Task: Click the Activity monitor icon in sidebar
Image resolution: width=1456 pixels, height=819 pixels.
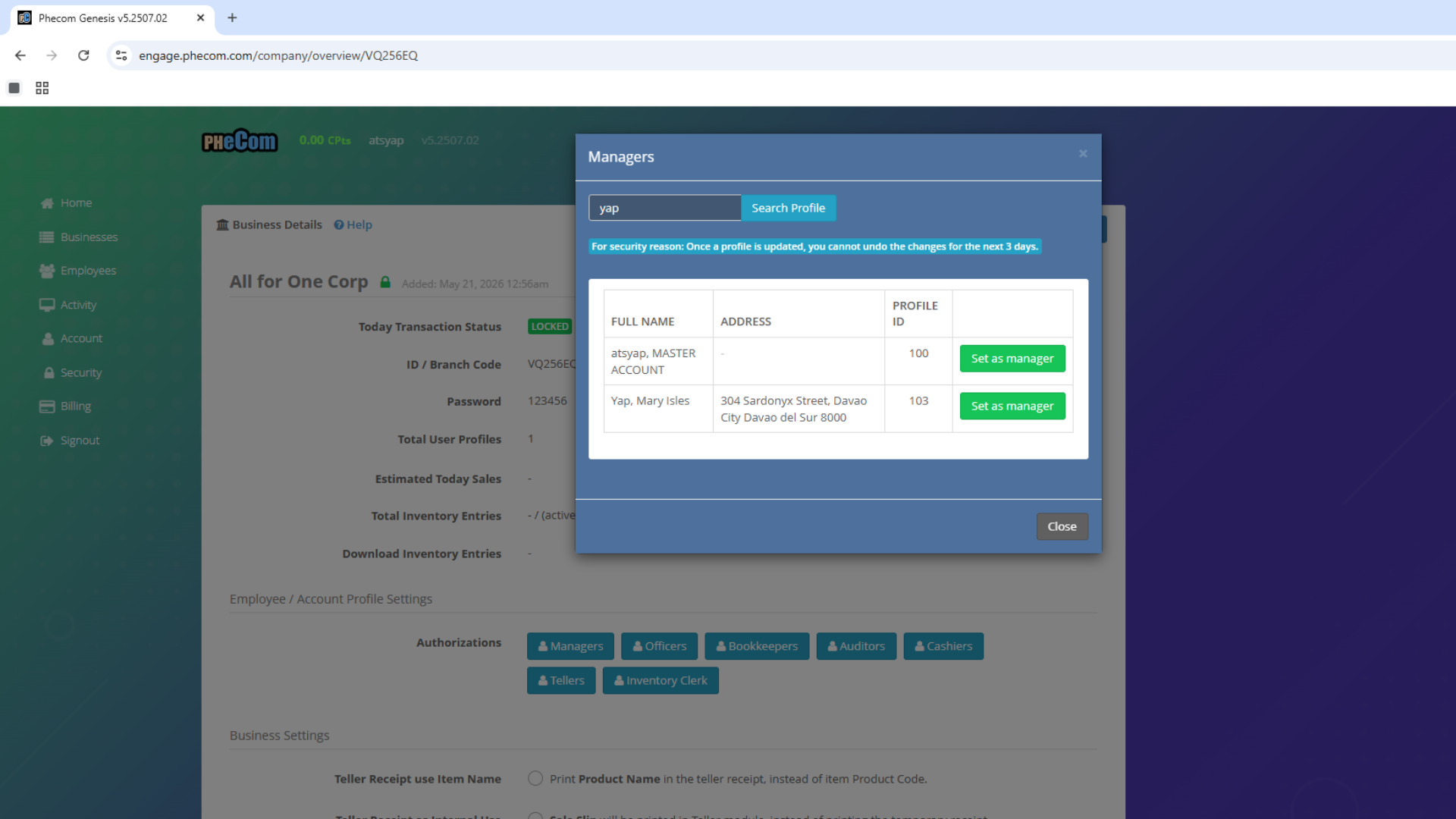Action: pyautogui.click(x=47, y=305)
